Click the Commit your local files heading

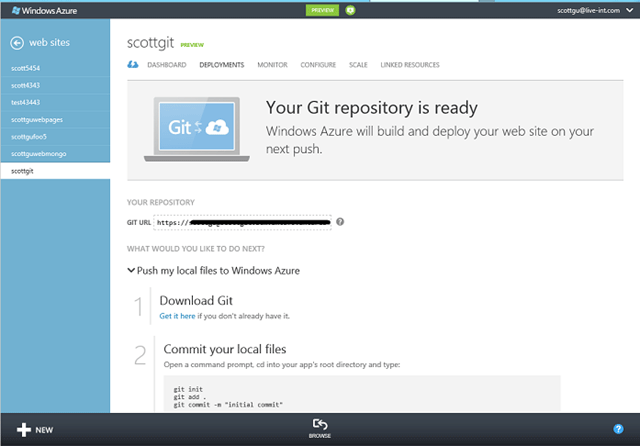point(225,349)
